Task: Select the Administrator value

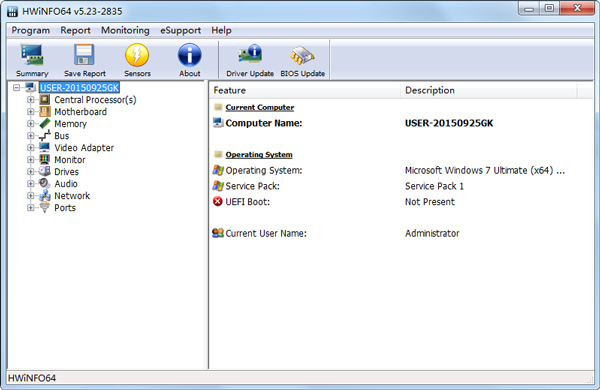Action: (x=432, y=233)
